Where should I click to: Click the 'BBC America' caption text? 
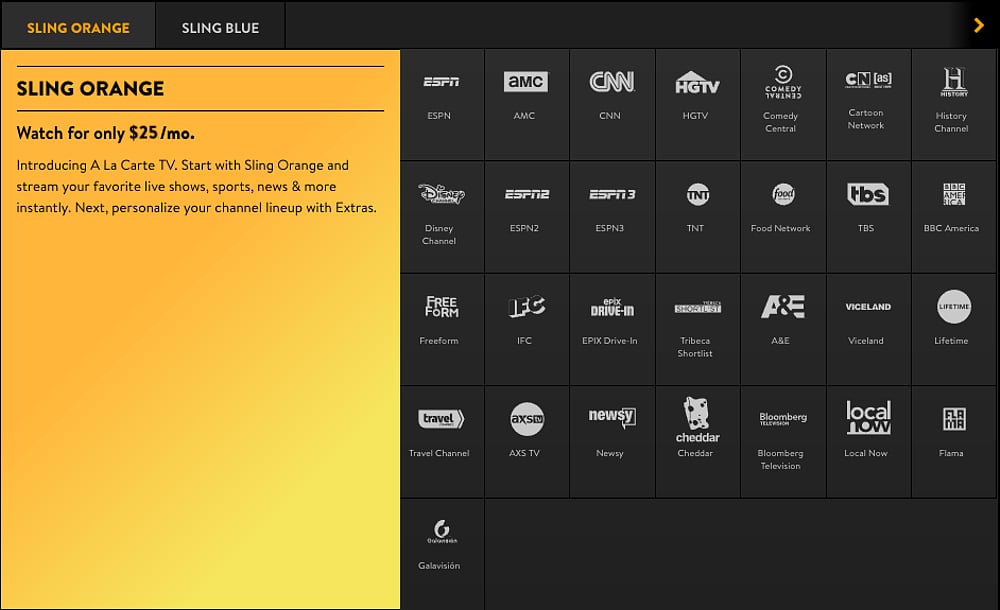point(951,228)
